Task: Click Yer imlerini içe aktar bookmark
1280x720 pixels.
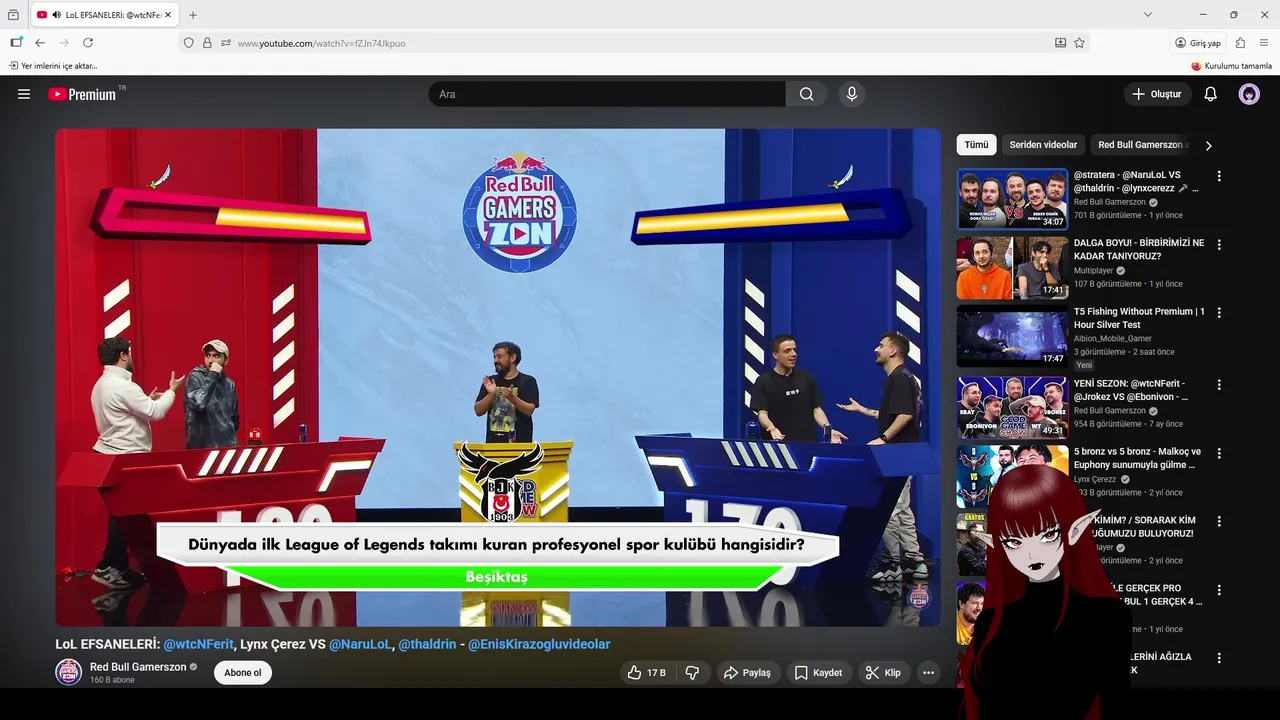Action: (53, 66)
